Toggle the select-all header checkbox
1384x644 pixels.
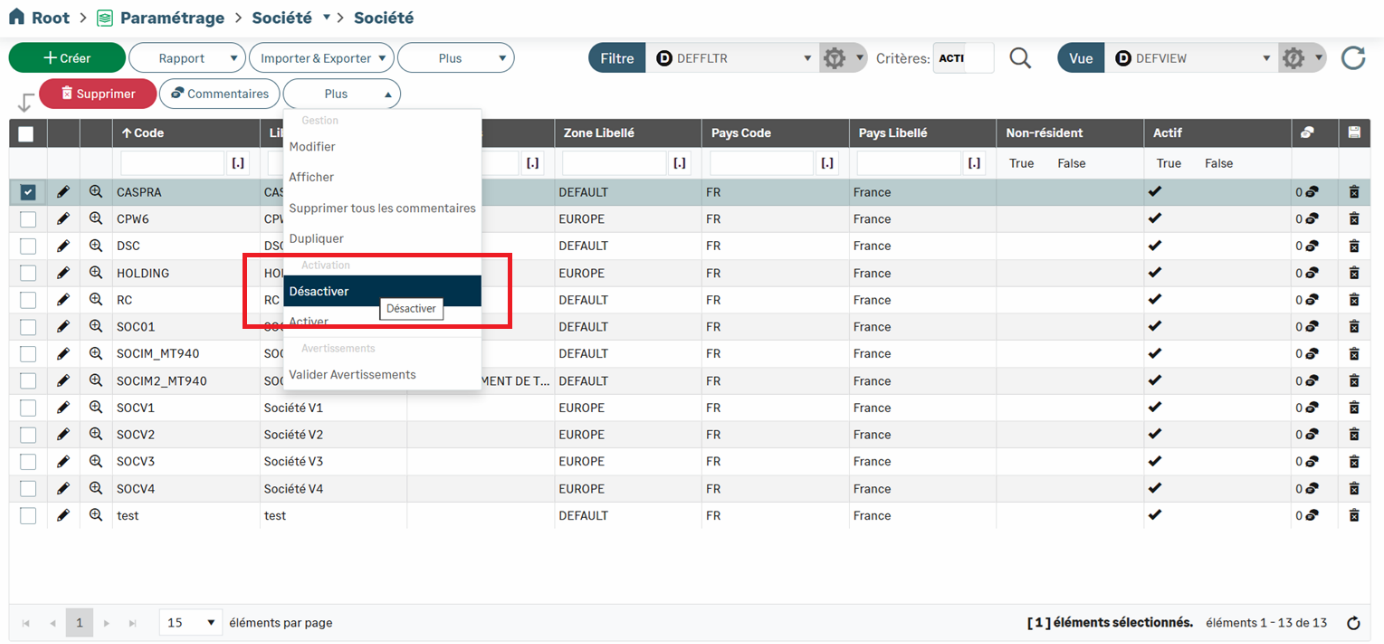point(26,134)
